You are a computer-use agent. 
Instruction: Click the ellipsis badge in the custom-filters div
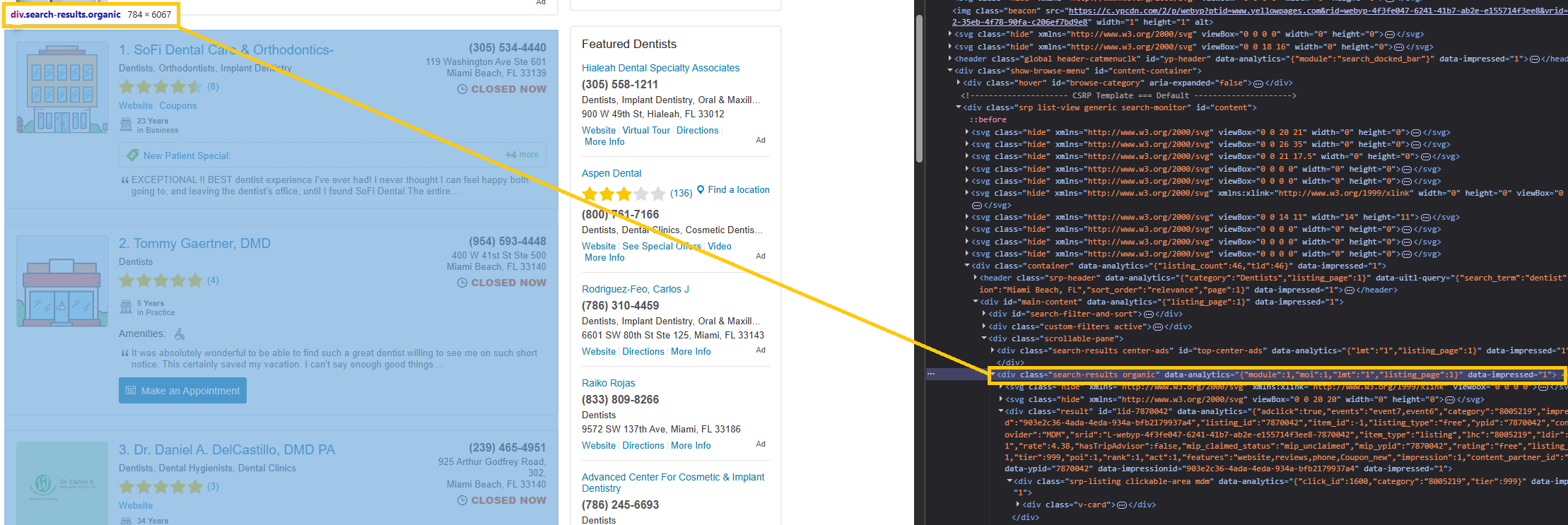[1158, 327]
